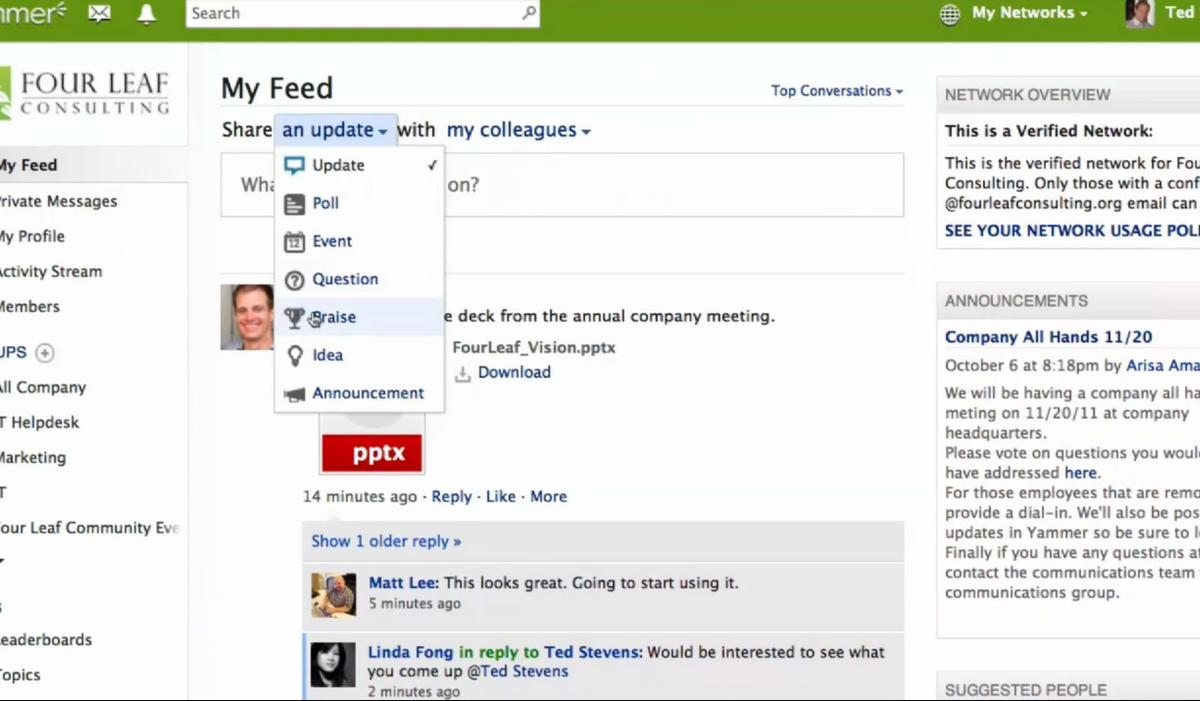This screenshot has height=701, width=1200.
Task: Click the Arisa author link in announcement
Action: 1162,366
